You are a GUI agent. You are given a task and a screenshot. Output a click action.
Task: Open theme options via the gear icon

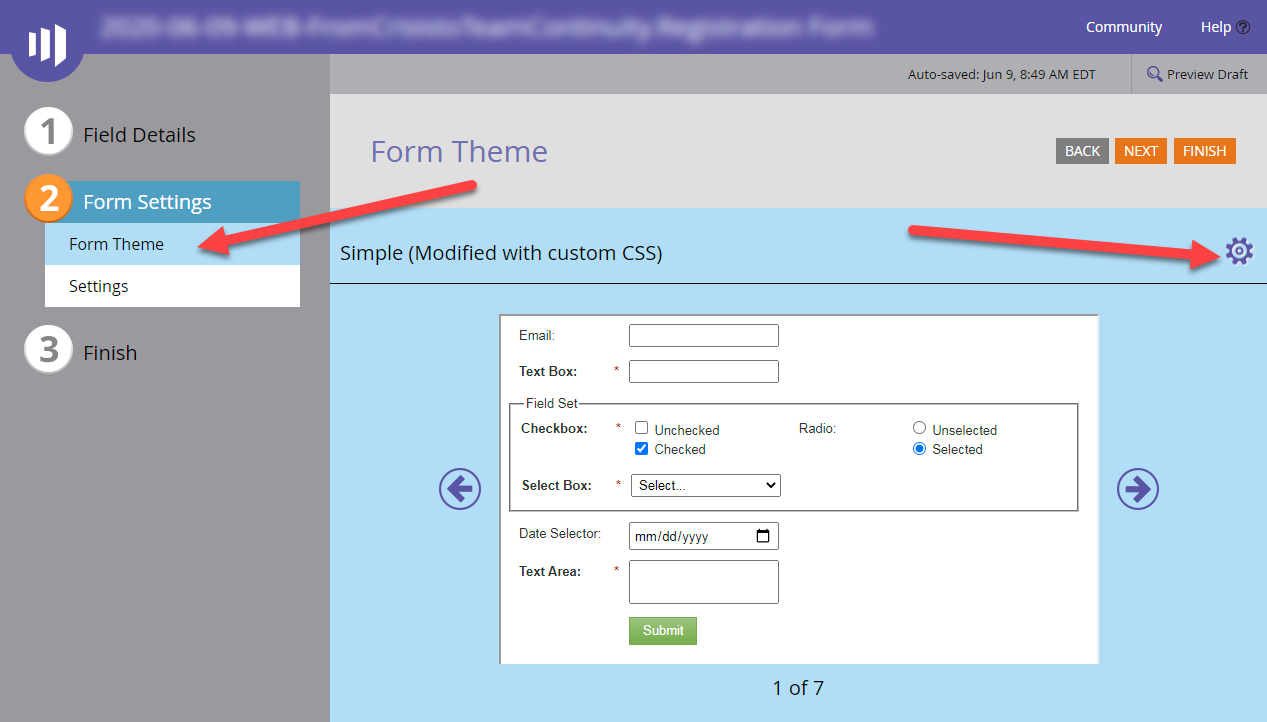1239,252
